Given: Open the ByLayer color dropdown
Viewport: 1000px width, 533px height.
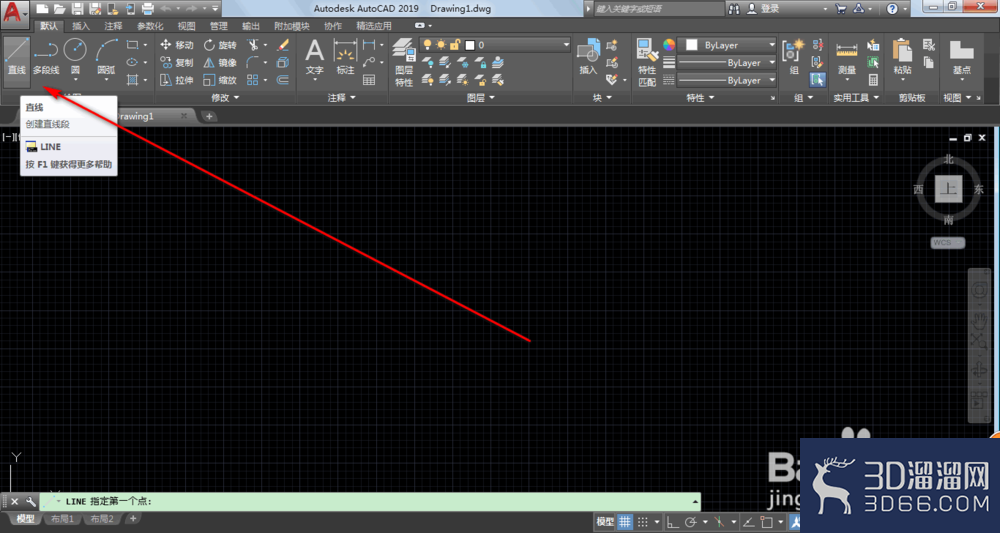Looking at the screenshot, I should 726,45.
